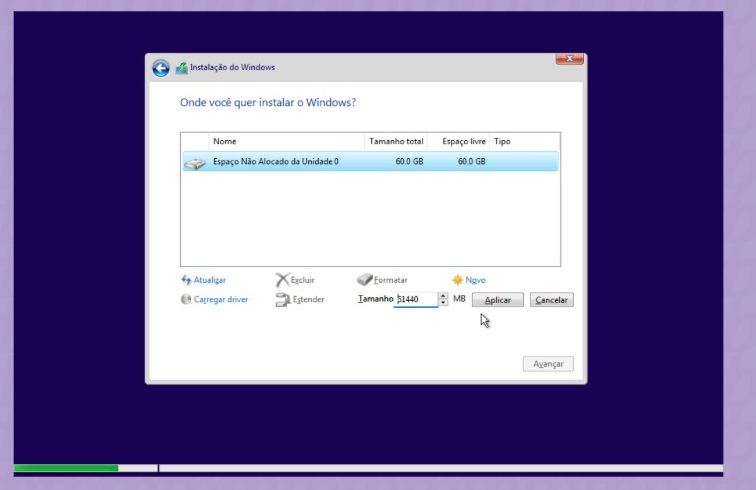Screen dimensions: 756x490
Task: Click the Carregar driver disc icon
Action: [186, 300]
